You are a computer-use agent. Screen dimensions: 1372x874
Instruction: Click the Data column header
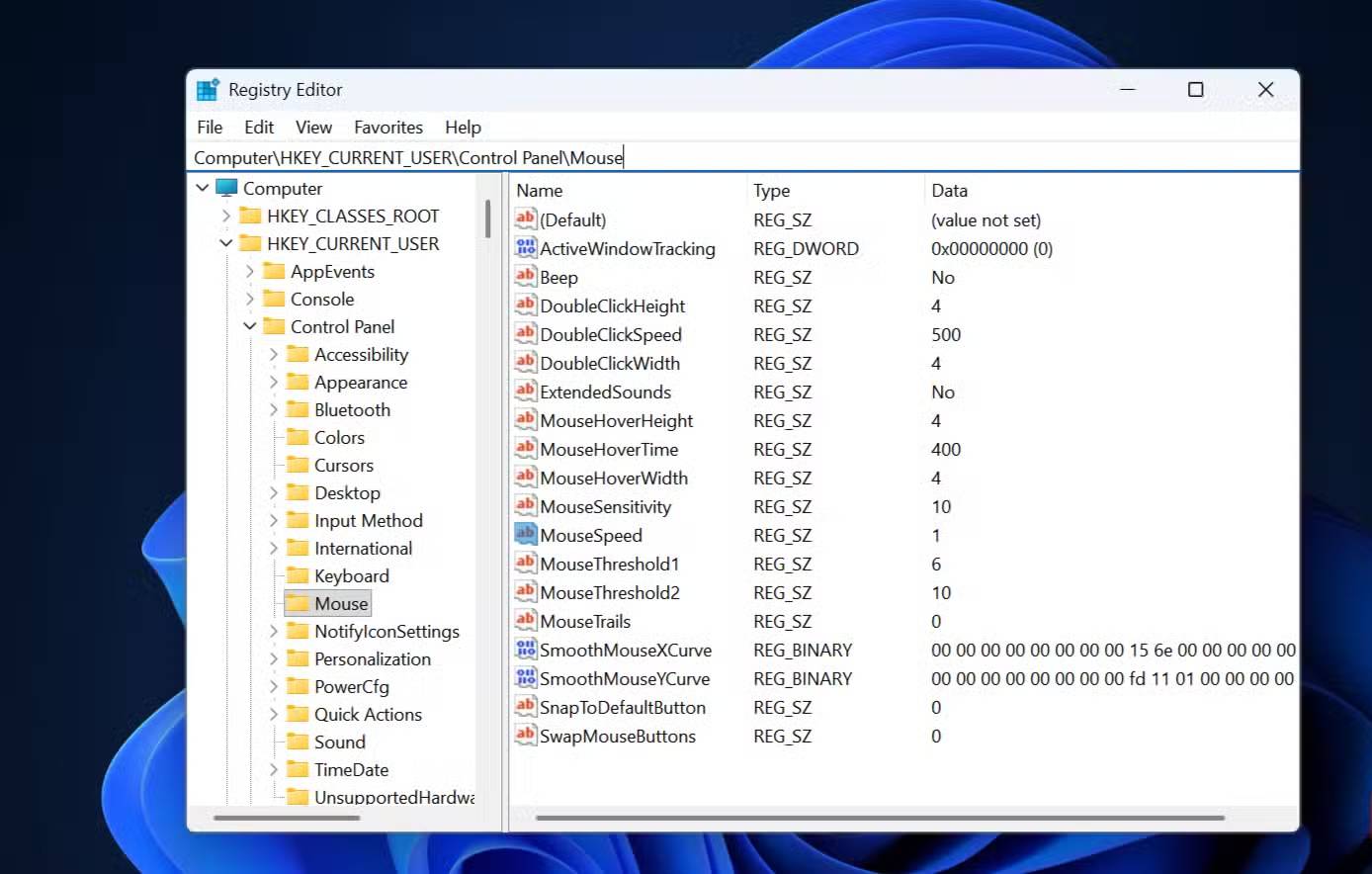click(949, 191)
